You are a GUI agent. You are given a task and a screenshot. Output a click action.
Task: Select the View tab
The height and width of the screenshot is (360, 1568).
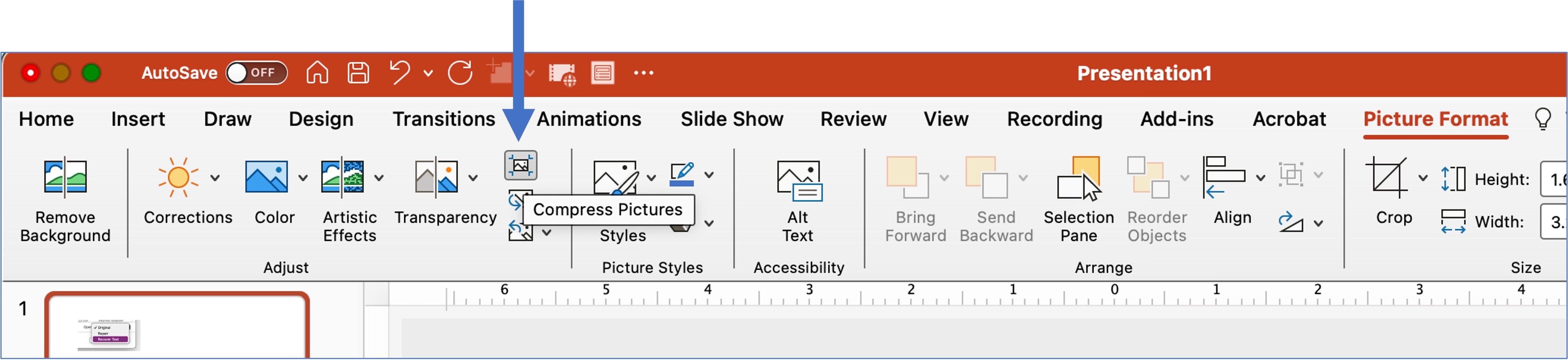tap(946, 119)
